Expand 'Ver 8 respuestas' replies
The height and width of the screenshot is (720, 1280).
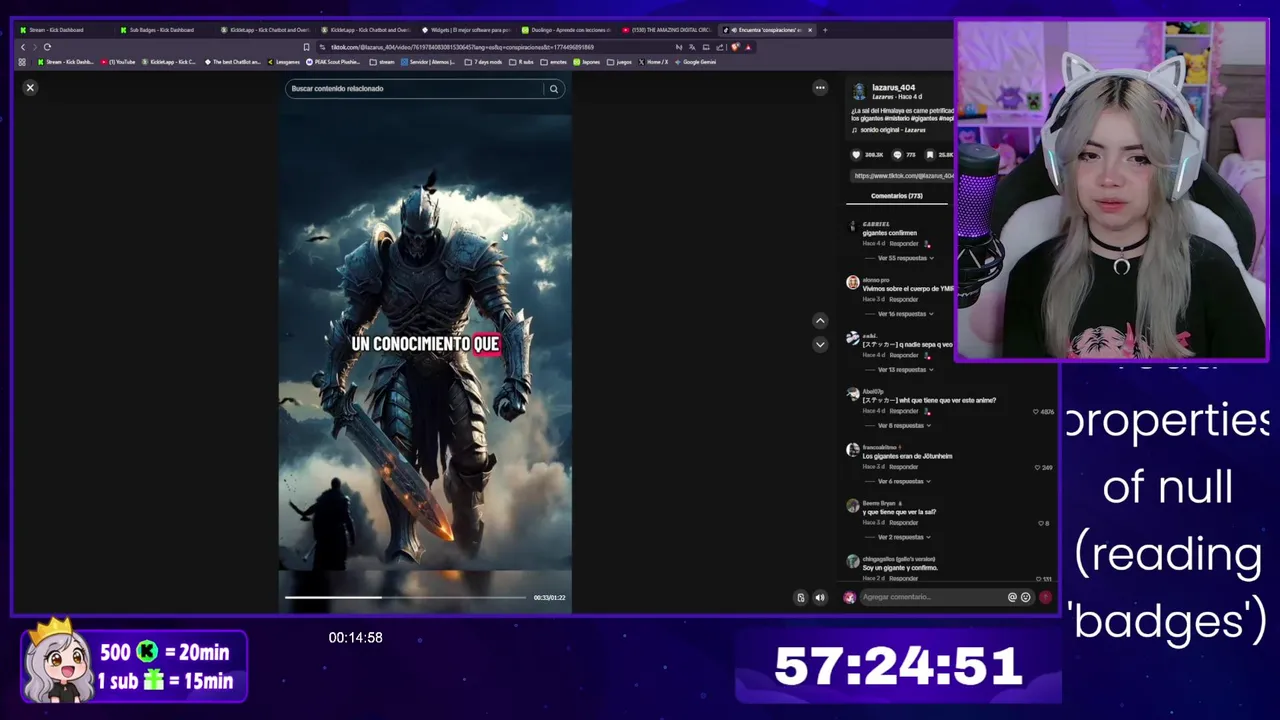pyautogui.click(x=904, y=426)
